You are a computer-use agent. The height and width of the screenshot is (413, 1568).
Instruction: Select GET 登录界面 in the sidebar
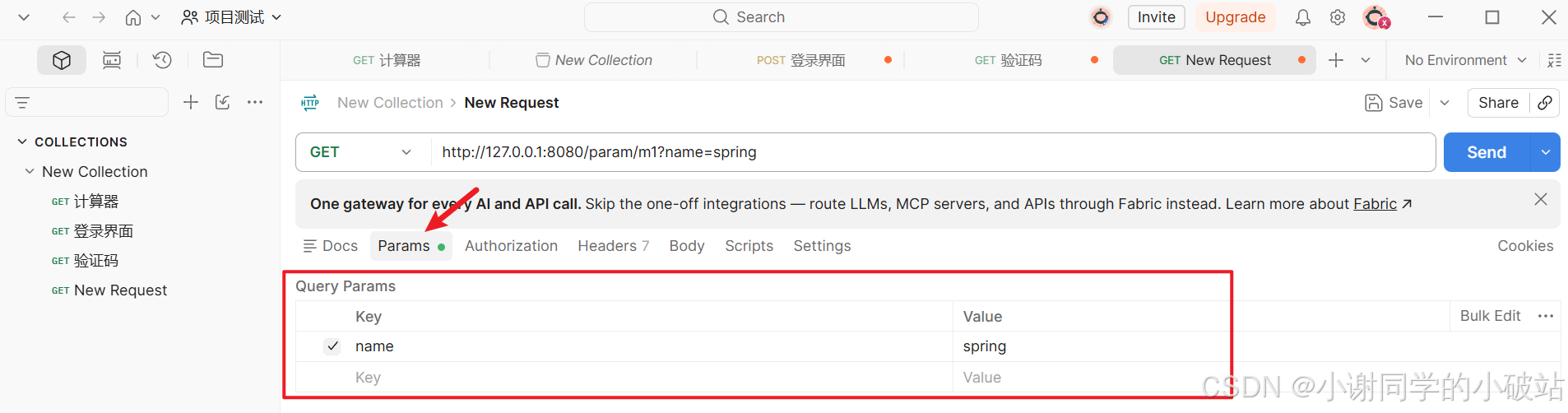92,231
